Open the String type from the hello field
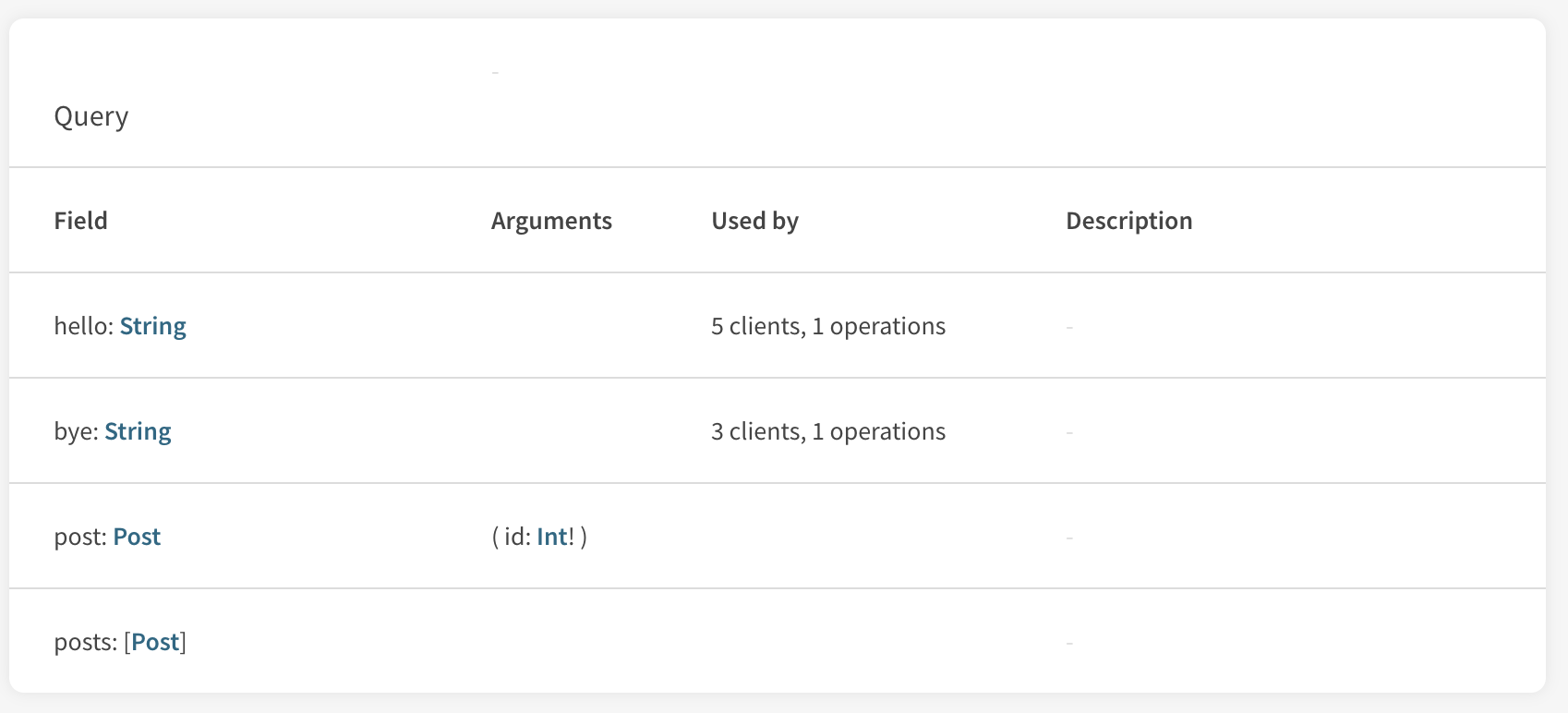The width and height of the screenshot is (1568, 713). point(152,325)
